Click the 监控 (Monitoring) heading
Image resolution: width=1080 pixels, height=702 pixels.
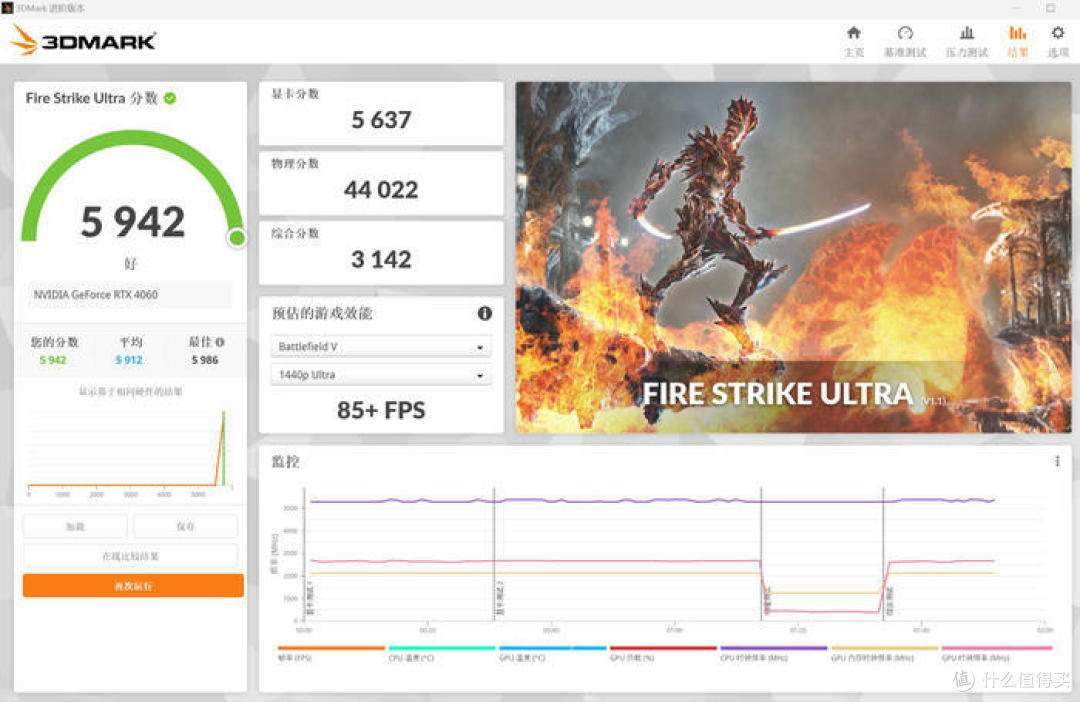point(285,462)
